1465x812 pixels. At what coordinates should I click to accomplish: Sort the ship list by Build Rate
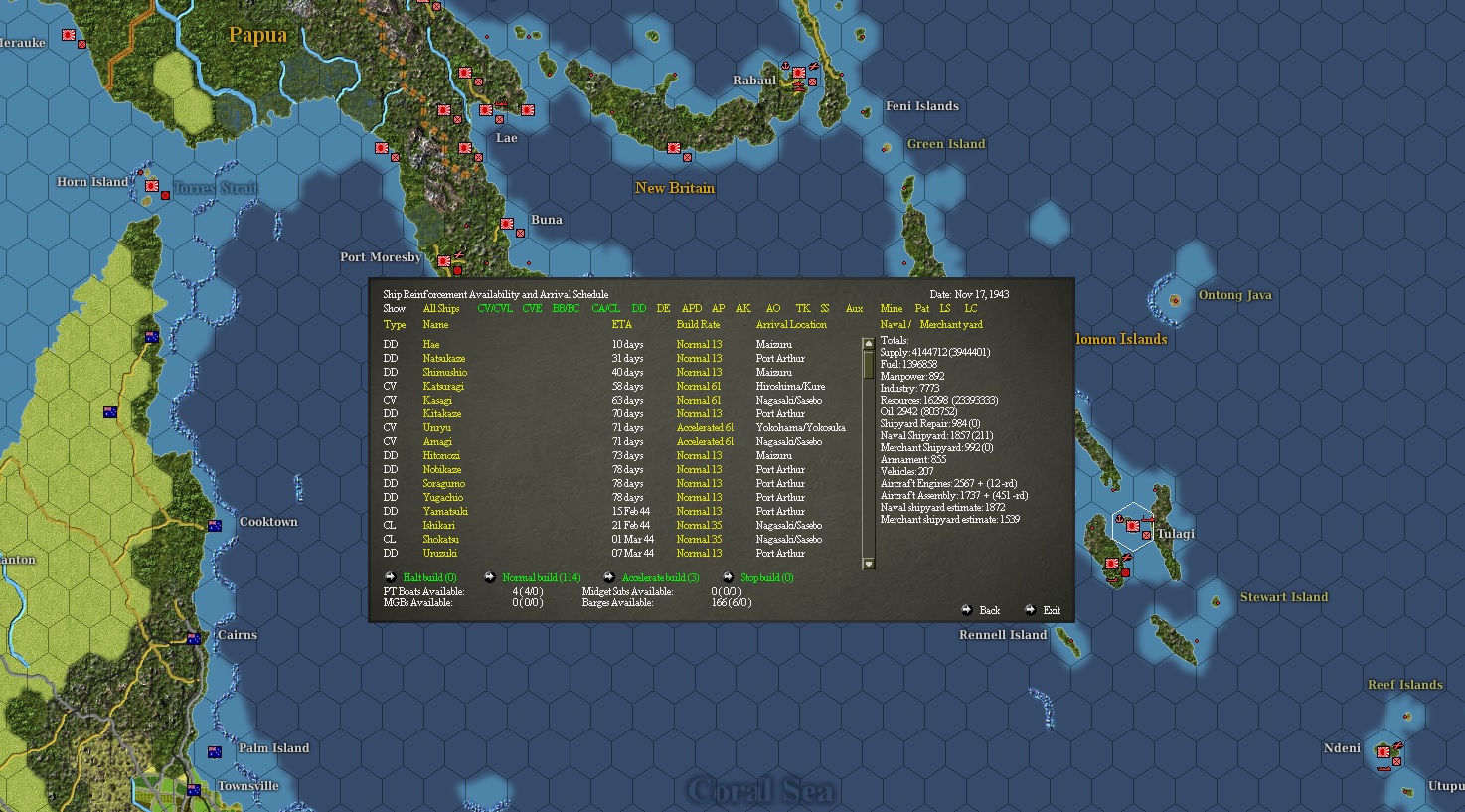click(x=698, y=325)
